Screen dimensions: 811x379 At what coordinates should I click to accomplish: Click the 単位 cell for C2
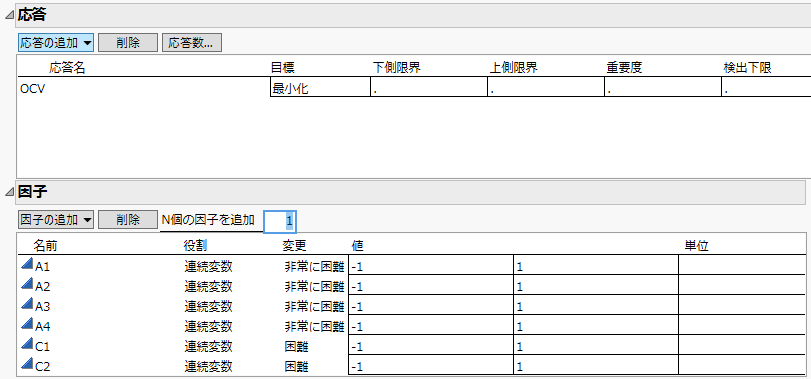tap(742, 365)
